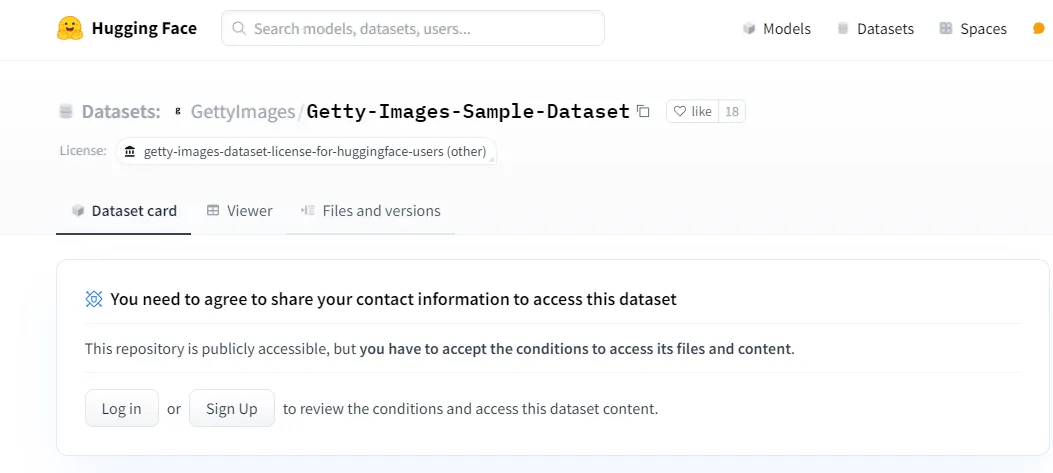The width and height of the screenshot is (1053, 473).
Task: Copy dataset name with the copy icon
Action: pyautogui.click(x=643, y=111)
